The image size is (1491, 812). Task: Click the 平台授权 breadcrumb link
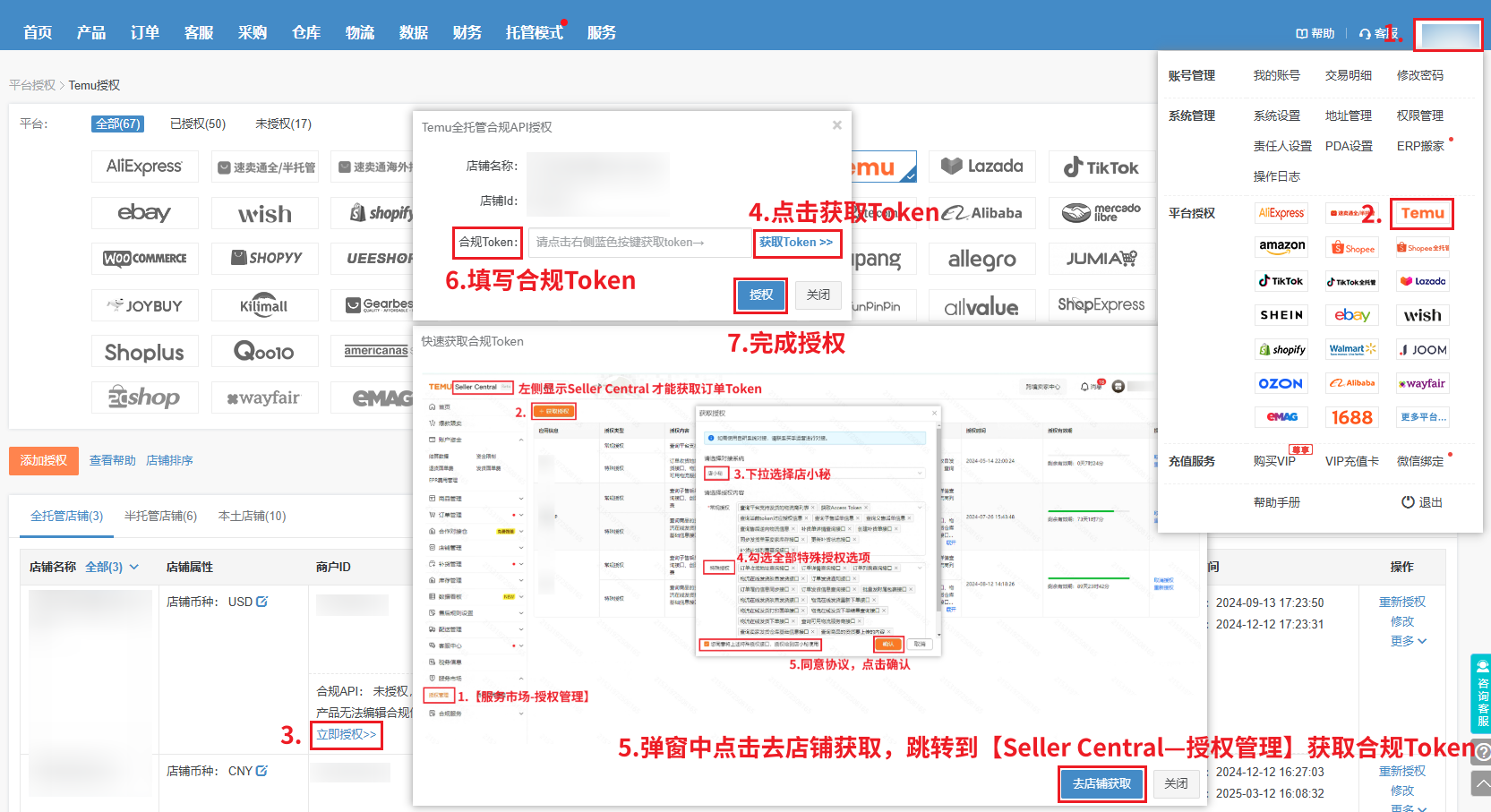pyautogui.click(x=32, y=86)
